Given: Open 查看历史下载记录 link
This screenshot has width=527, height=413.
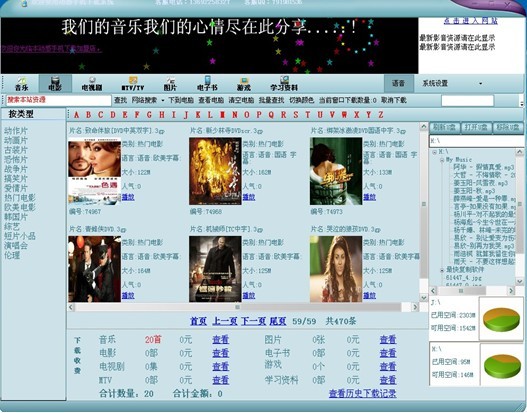Looking at the screenshot, I should tap(363, 394).
